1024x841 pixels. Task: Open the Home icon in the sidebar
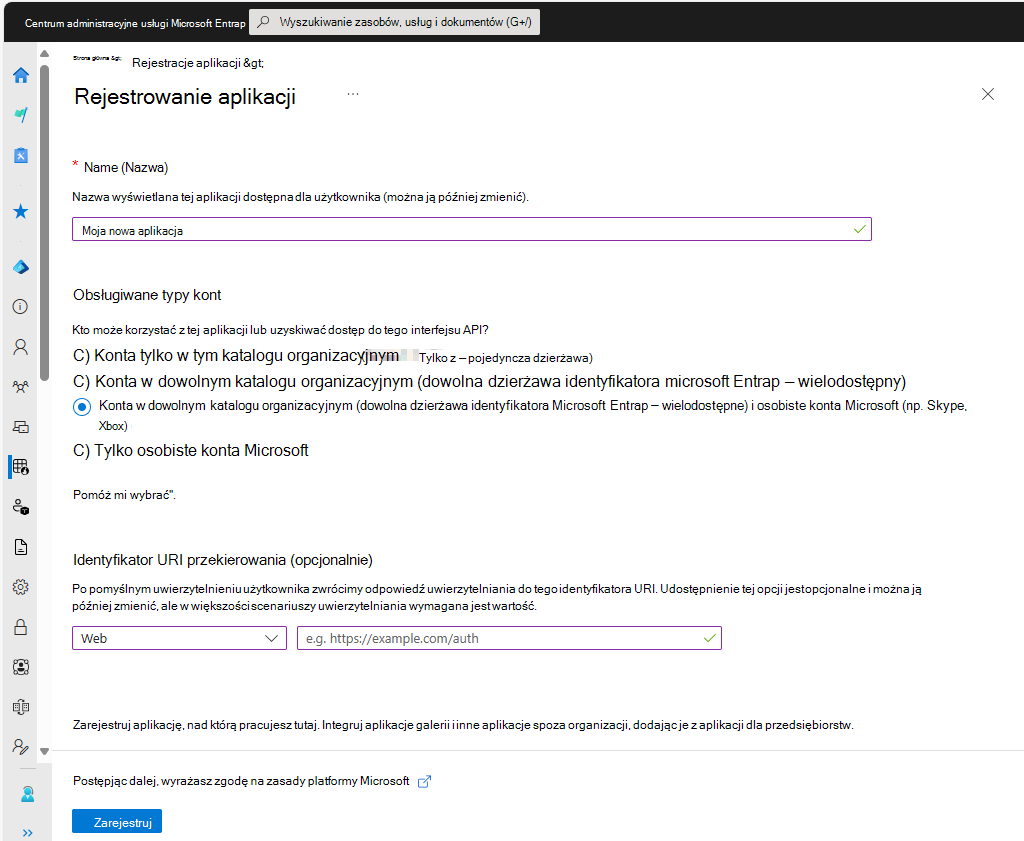coord(21,75)
